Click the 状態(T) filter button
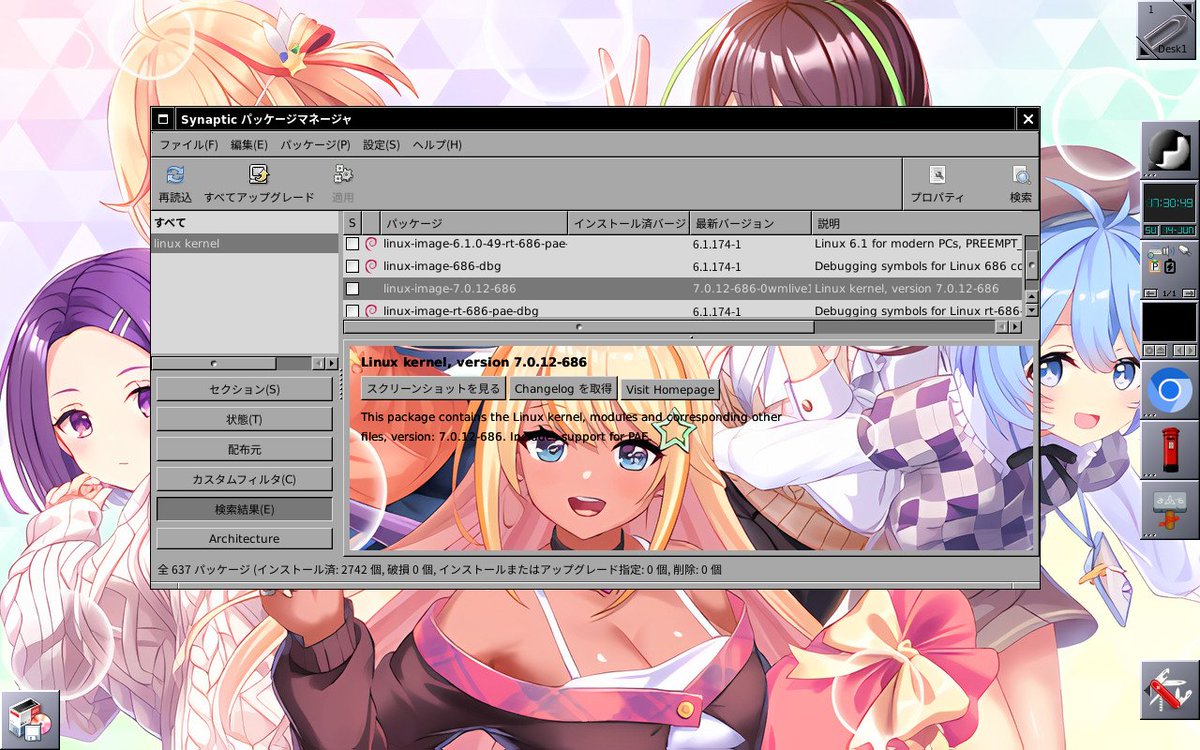Image resolution: width=1200 pixels, height=750 pixels. 244,419
